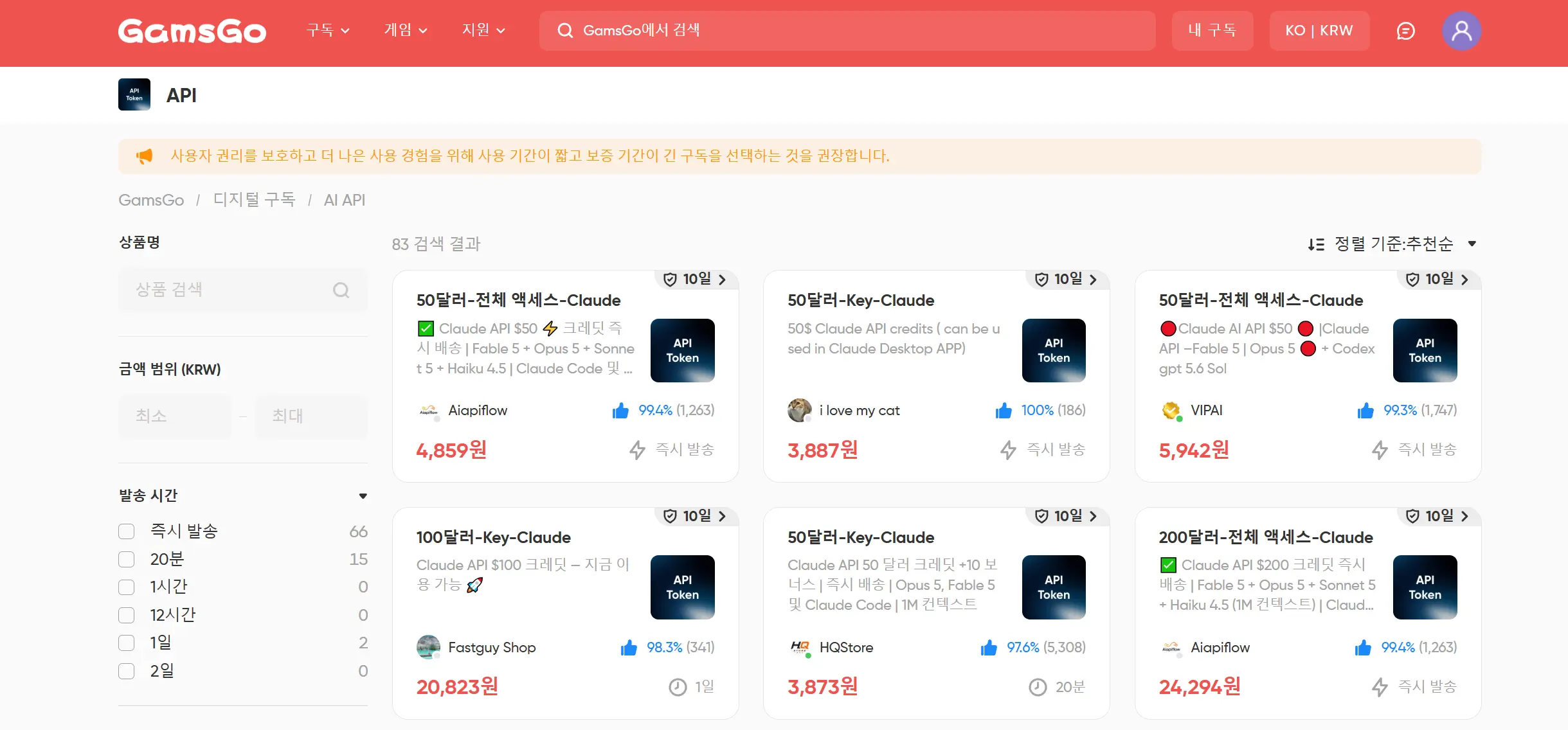The image size is (1568, 730).
Task: Click the API Token category icon beside title
Action: (134, 94)
